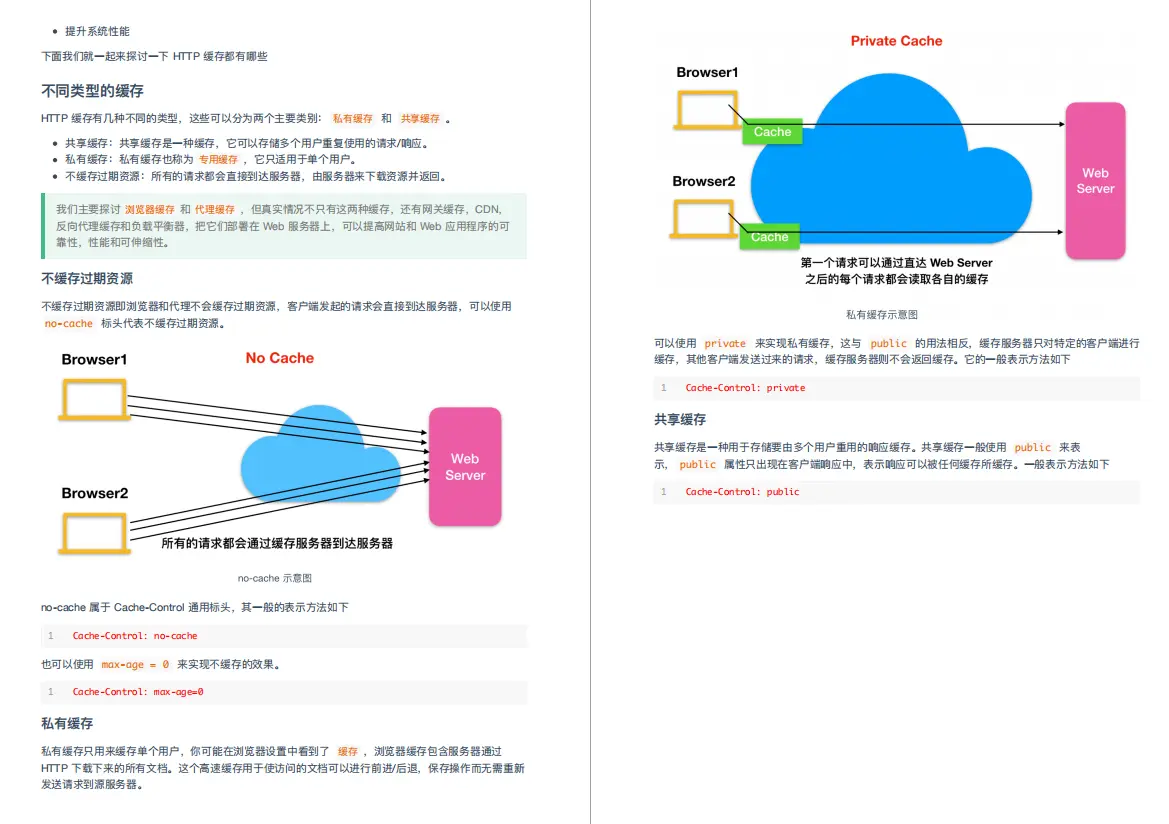Click the pink Web Server box in No Cache diagram
1169x824 pixels.
click(x=464, y=467)
